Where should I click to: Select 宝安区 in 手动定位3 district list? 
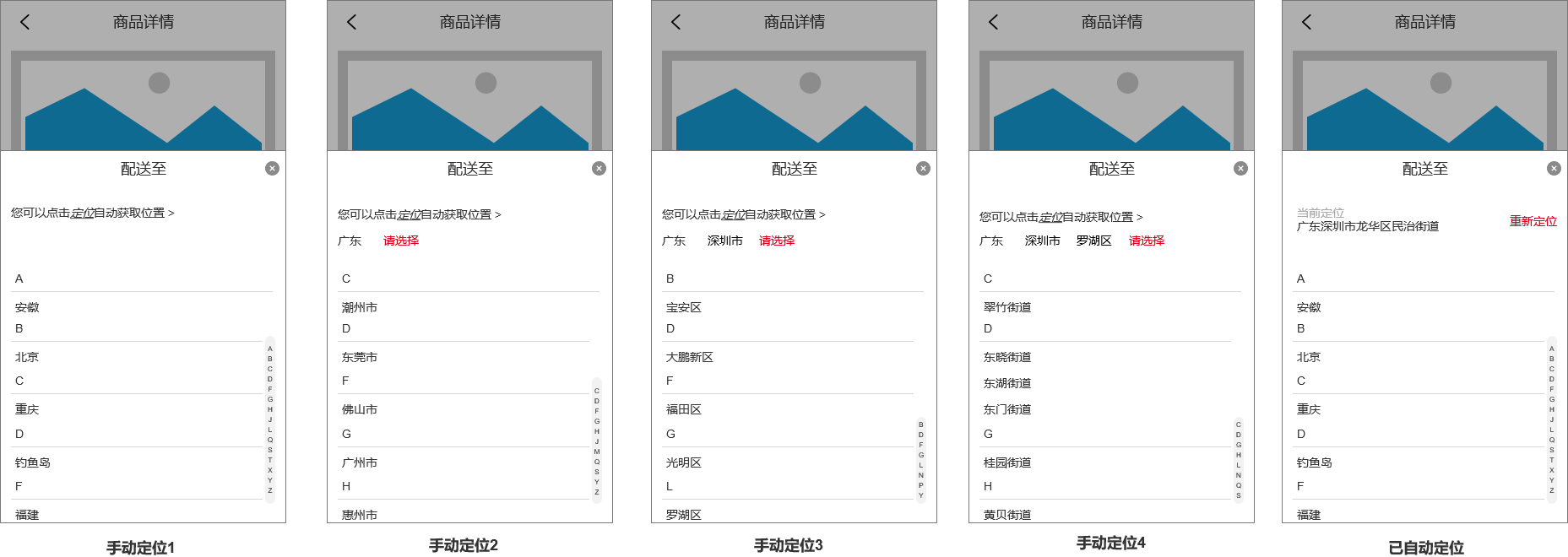684,307
